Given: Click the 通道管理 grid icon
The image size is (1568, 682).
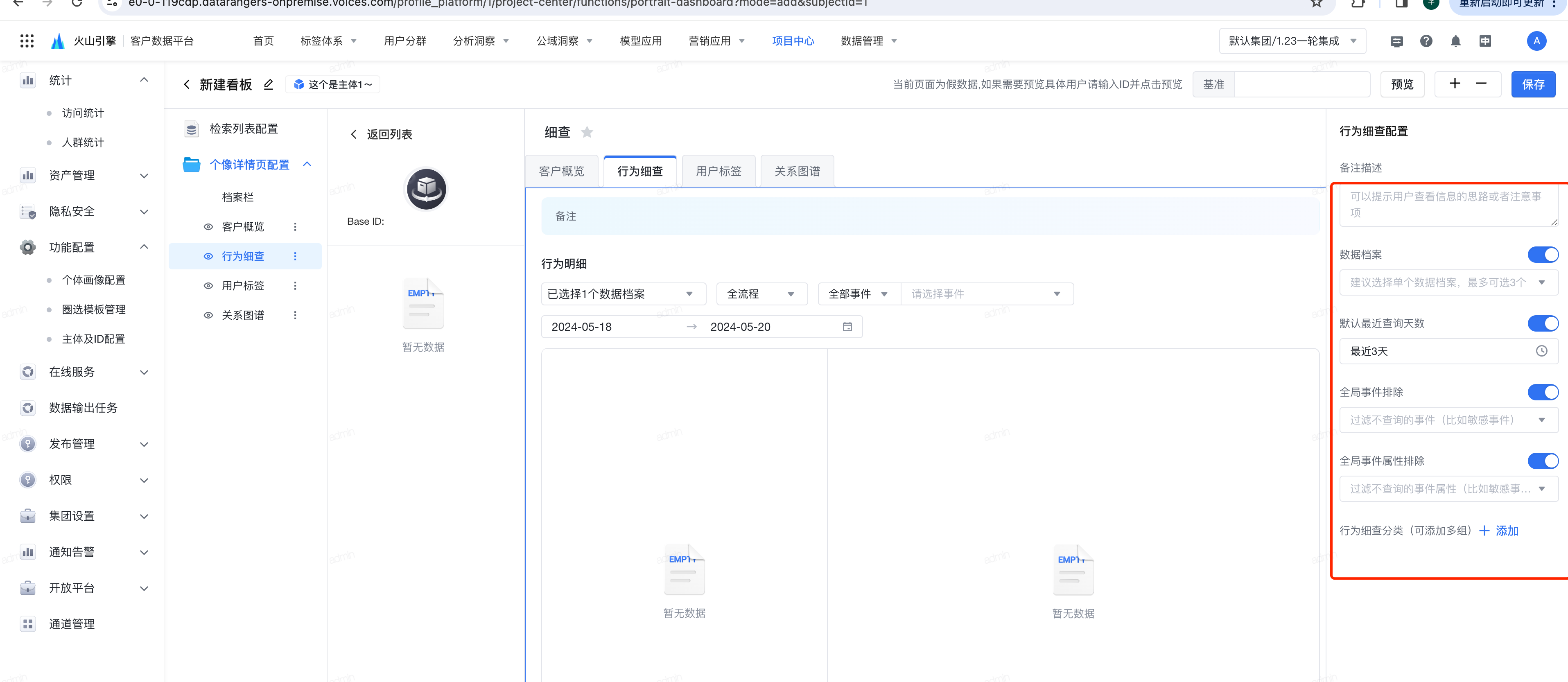Looking at the screenshot, I should [x=27, y=624].
